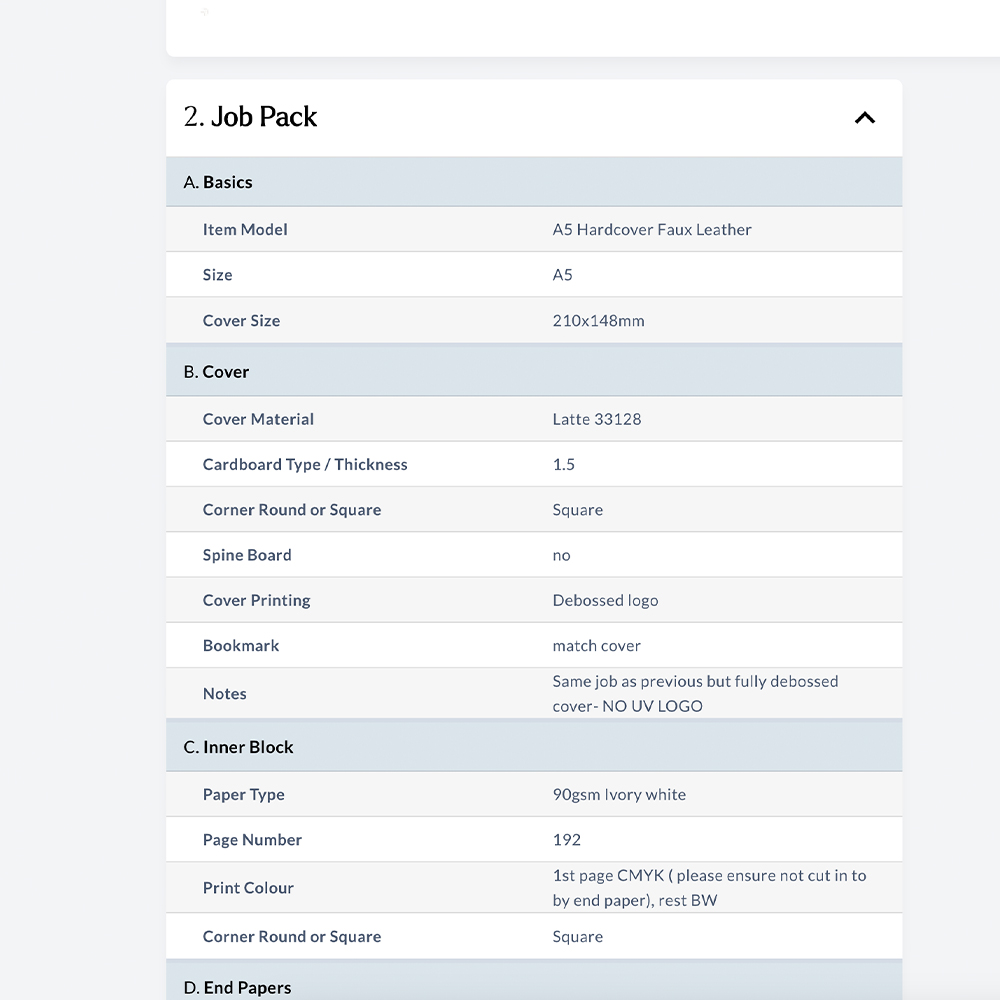Select the A5 Hardcover Faux Leather value

[652, 230]
